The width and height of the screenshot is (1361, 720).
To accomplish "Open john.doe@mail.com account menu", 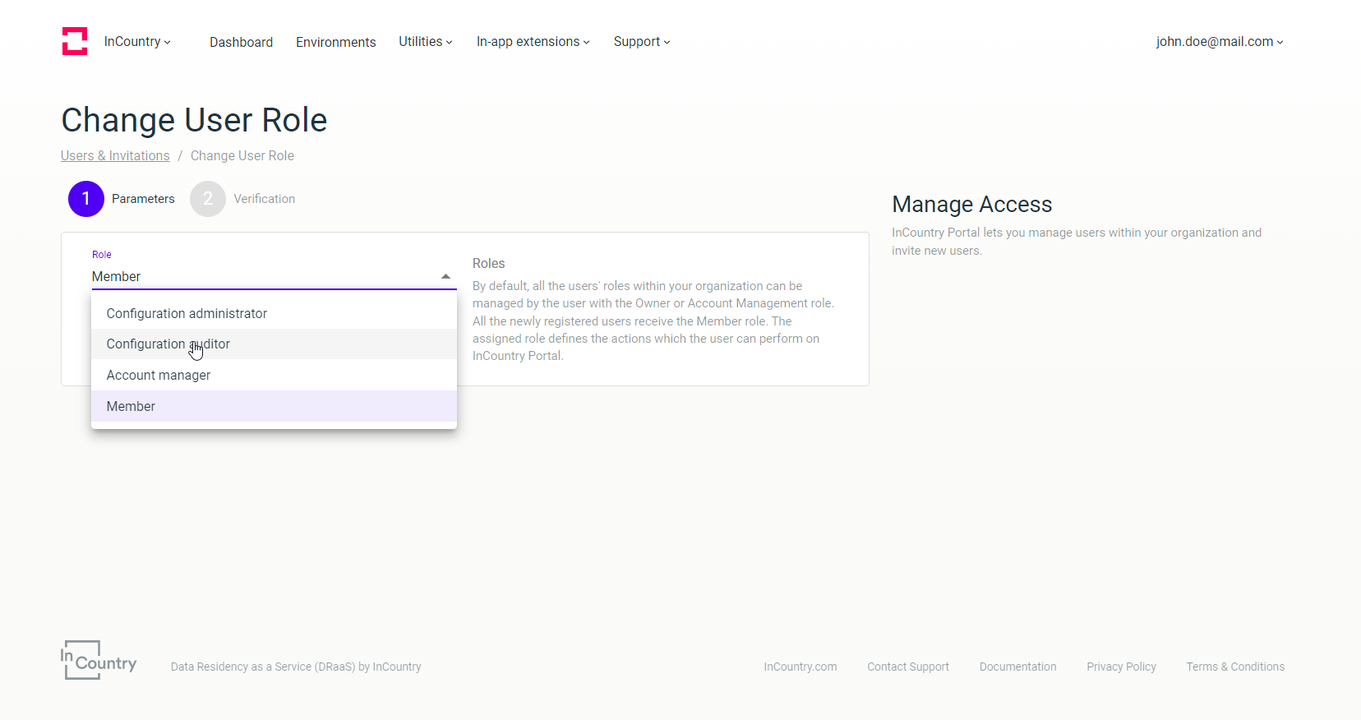I will [1219, 42].
